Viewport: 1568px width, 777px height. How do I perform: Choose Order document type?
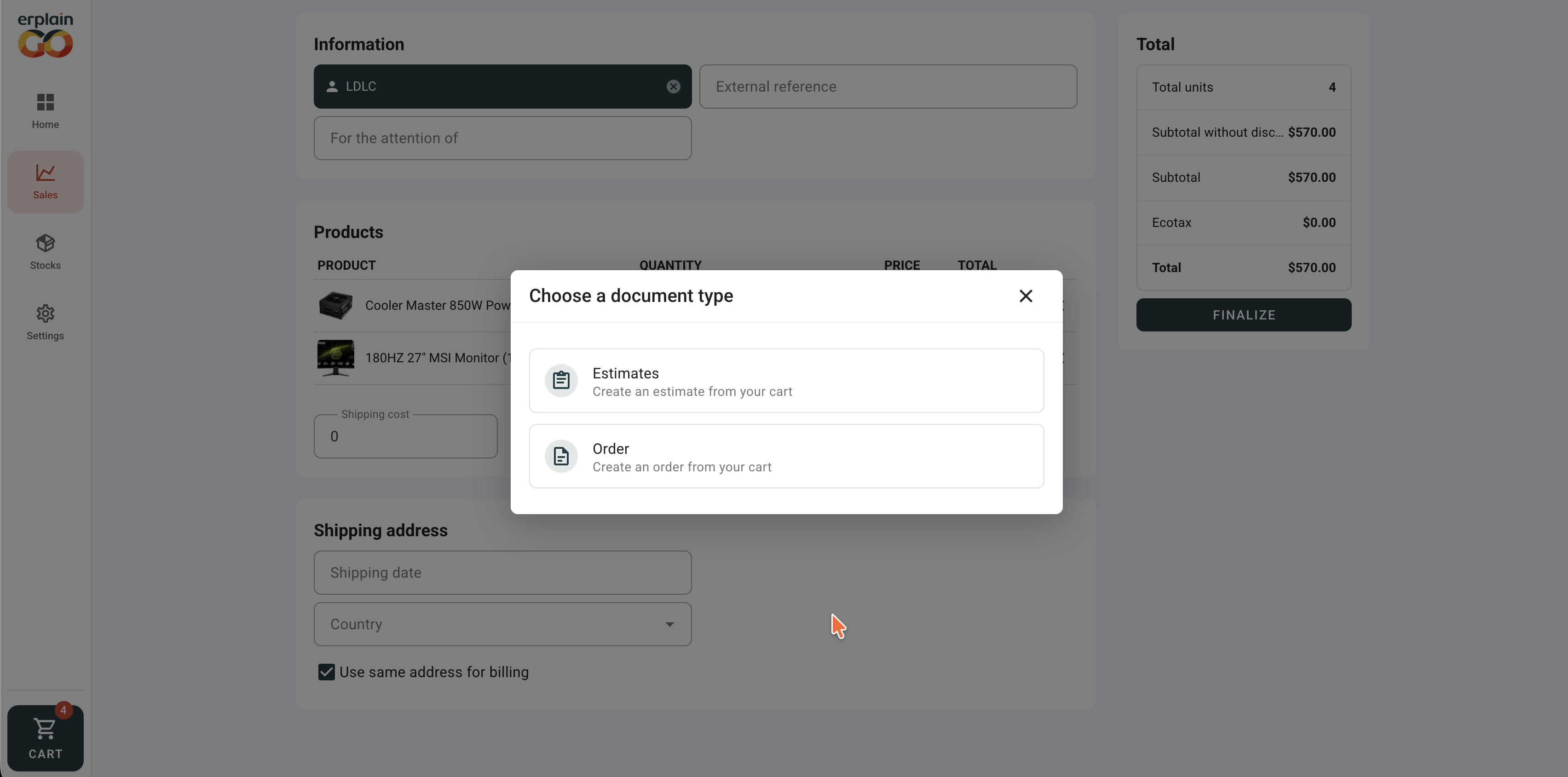point(786,456)
